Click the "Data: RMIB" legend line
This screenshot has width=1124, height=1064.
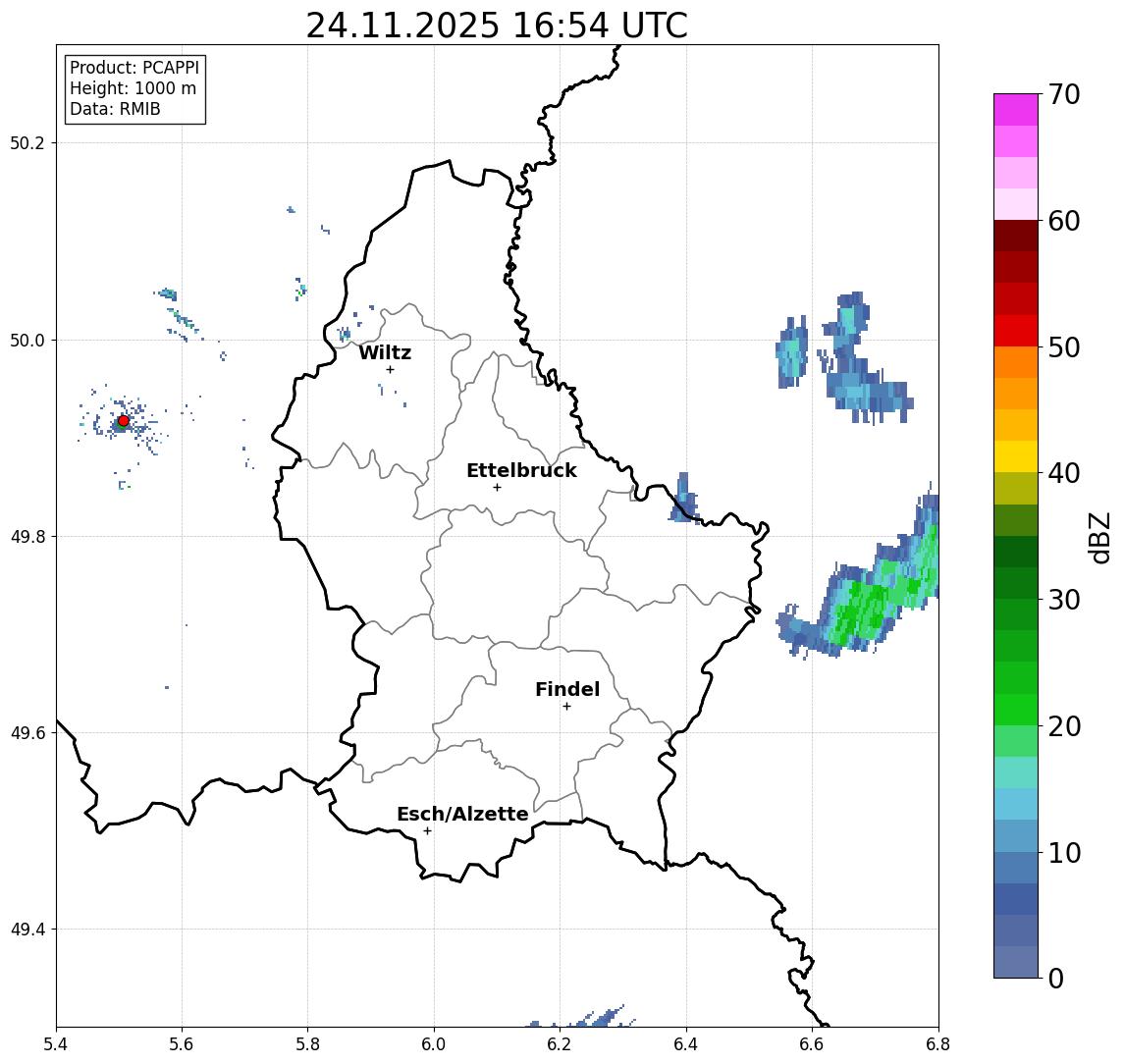[115, 109]
